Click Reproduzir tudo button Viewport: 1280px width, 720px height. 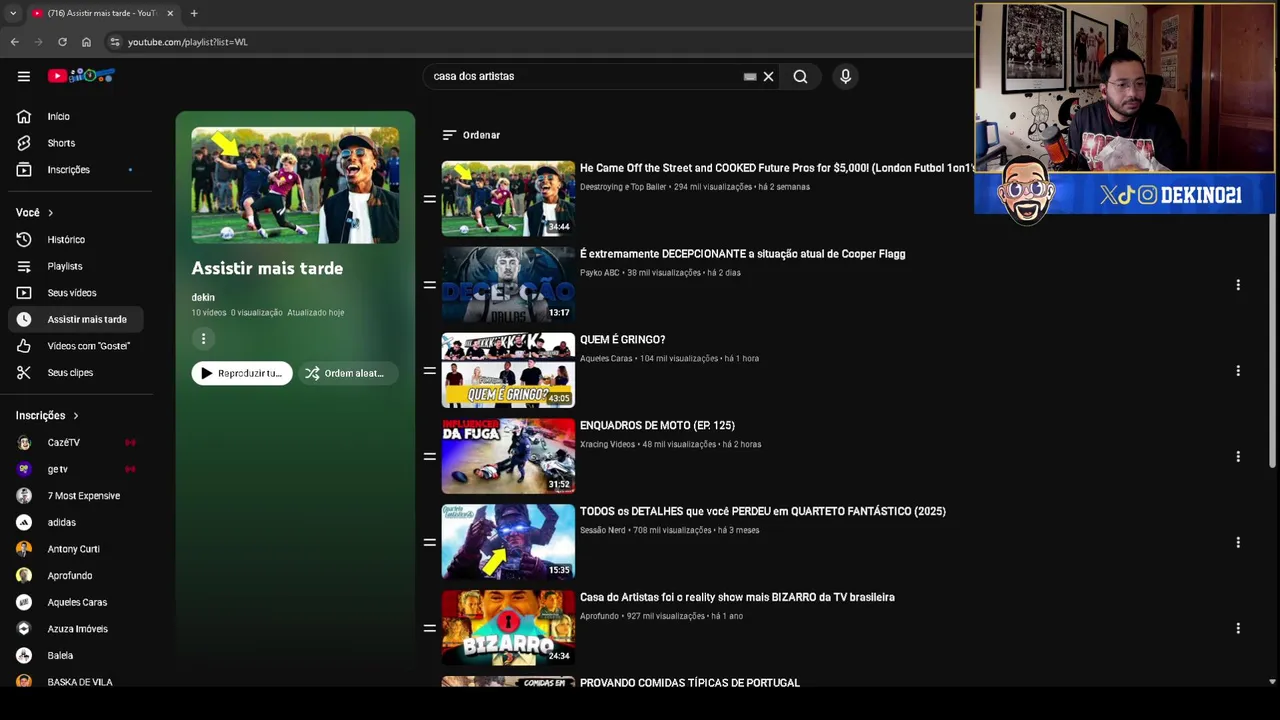pyautogui.click(x=242, y=373)
